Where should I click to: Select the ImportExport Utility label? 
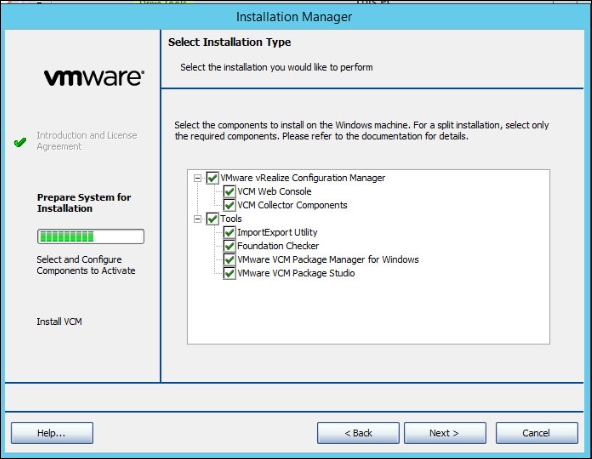[x=277, y=232]
